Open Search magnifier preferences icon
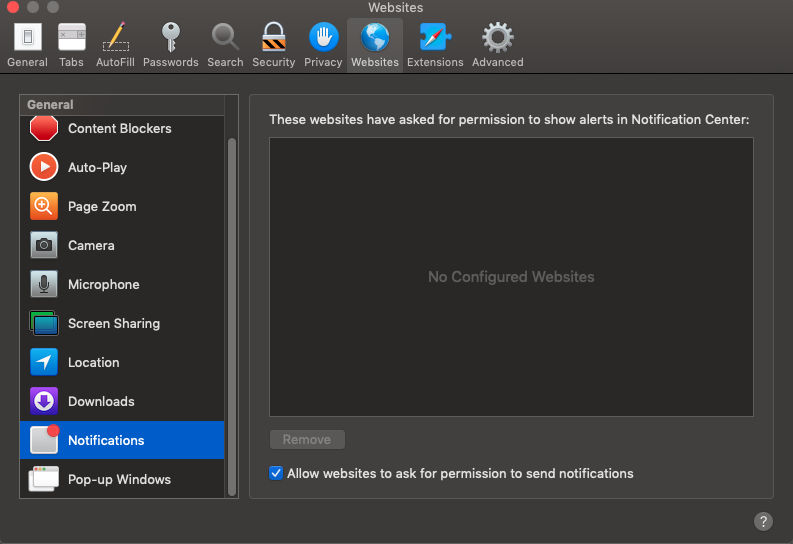The height and width of the screenshot is (544, 793). (x=225, y=37)
